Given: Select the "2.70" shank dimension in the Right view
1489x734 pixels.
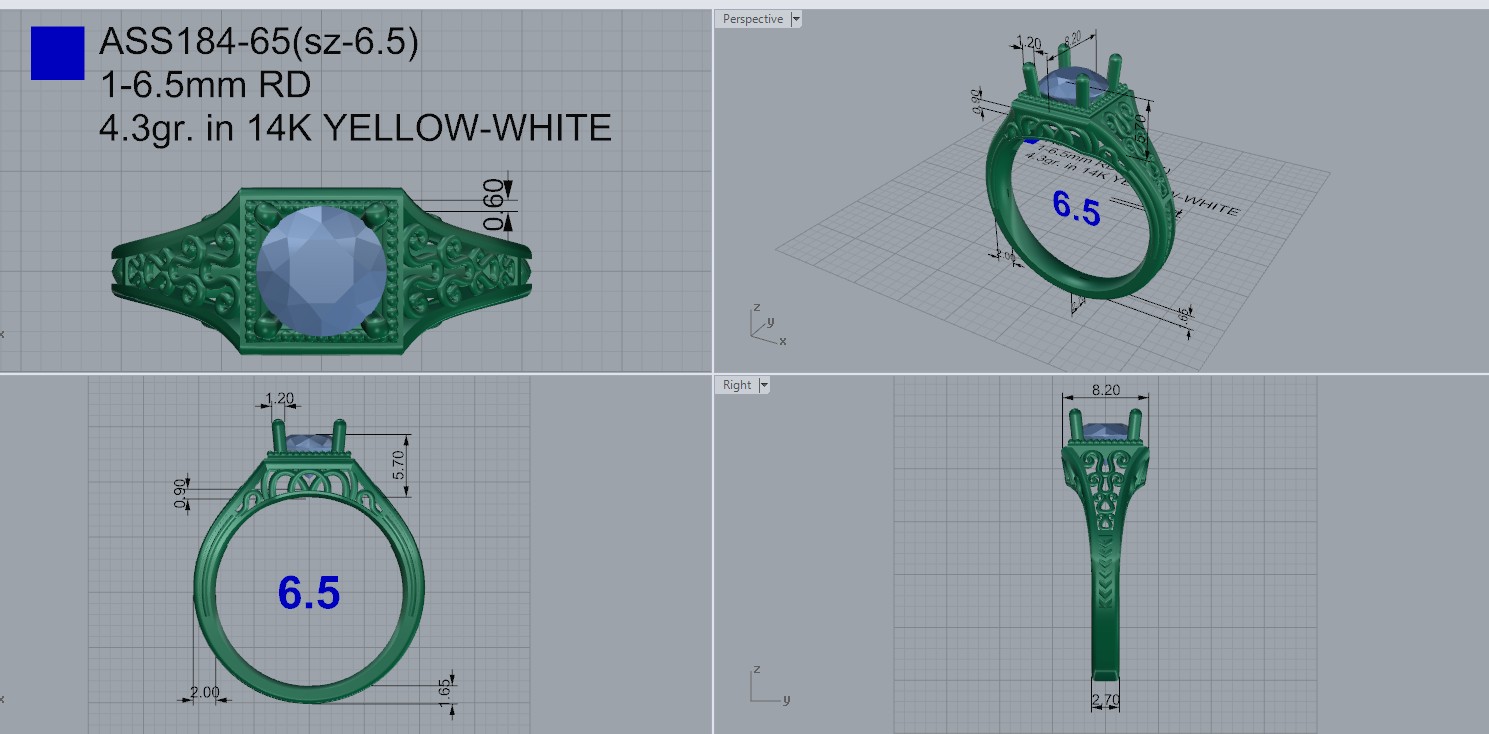Looking at the screenshot, I should (x=1105, y=699).
